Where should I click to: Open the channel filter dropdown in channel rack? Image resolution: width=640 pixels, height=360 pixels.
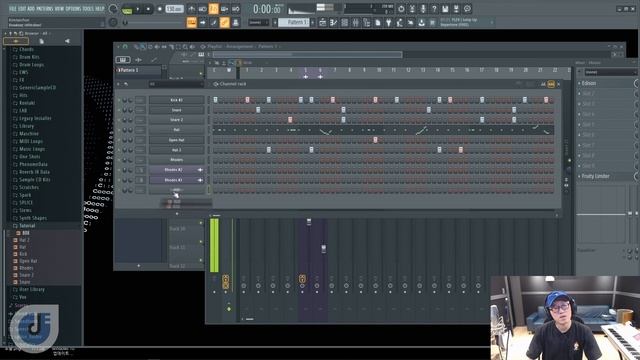click(x=176, y=84)
